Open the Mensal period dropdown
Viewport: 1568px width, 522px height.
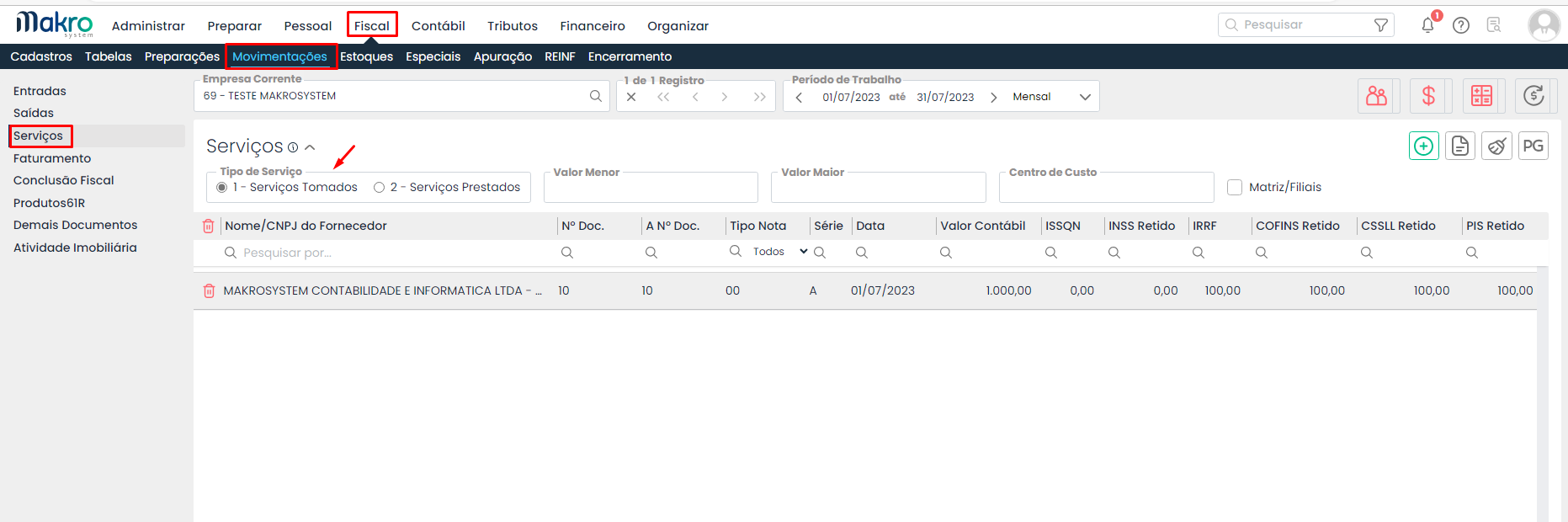click(x=1052, y=97)
